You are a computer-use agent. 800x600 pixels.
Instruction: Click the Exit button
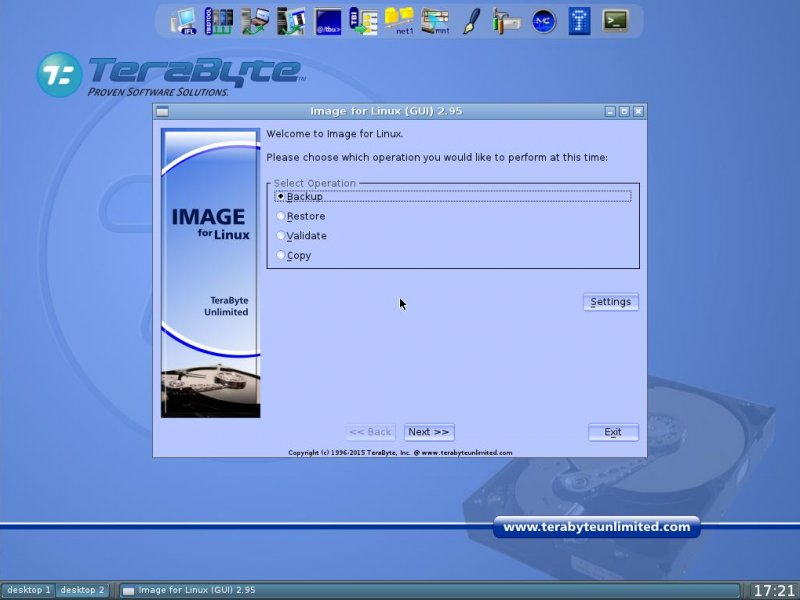(x=613, y=432)
